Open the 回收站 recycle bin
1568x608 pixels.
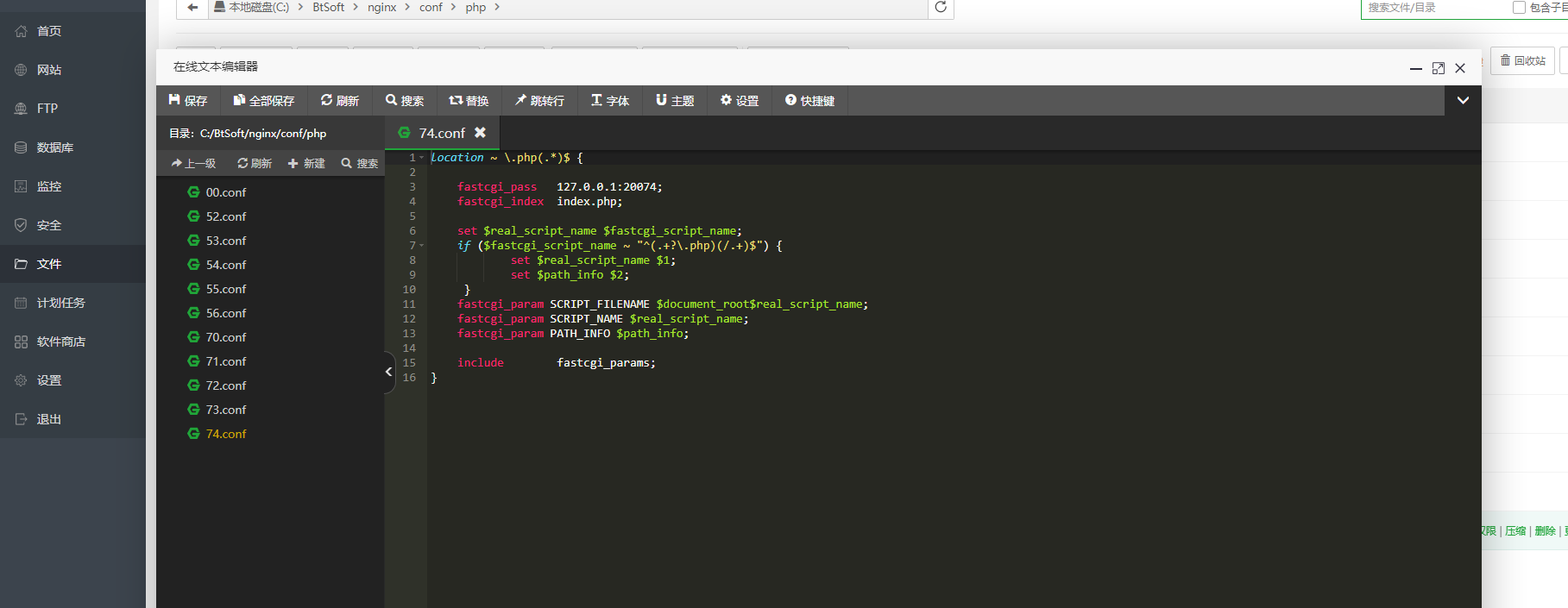pos(1522,60)
